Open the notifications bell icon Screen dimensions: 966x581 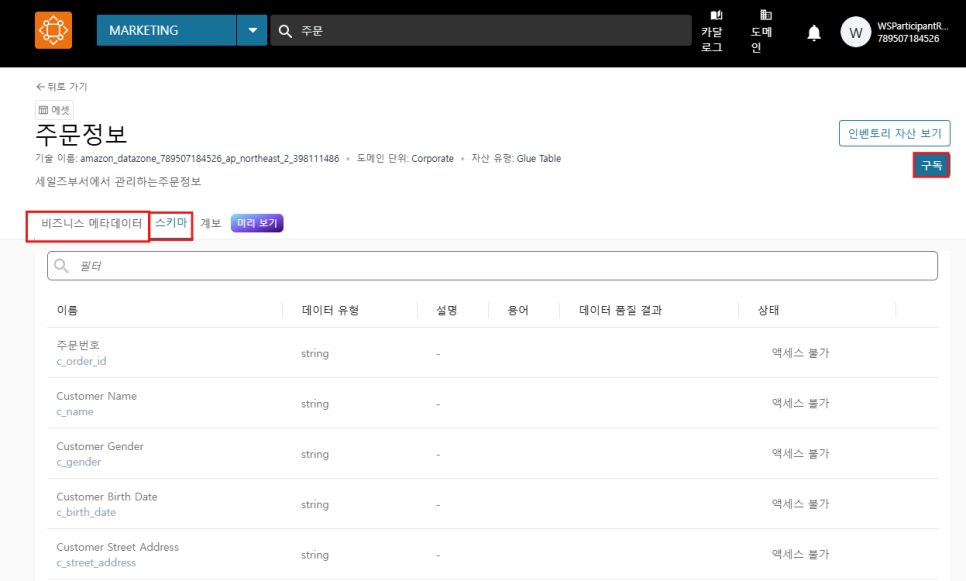click(814, 33)
